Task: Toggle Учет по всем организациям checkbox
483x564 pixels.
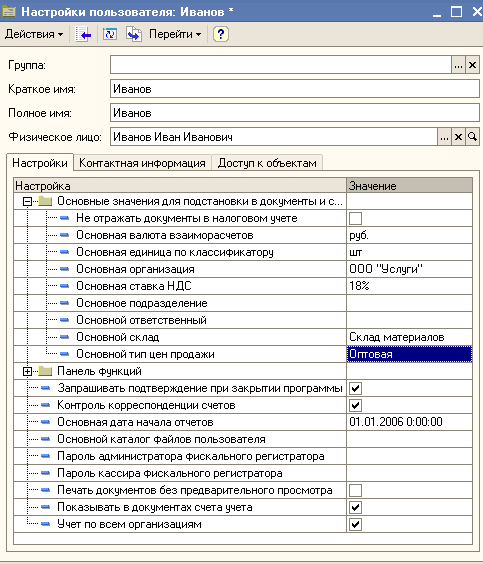Action: [x=355, y=524]
